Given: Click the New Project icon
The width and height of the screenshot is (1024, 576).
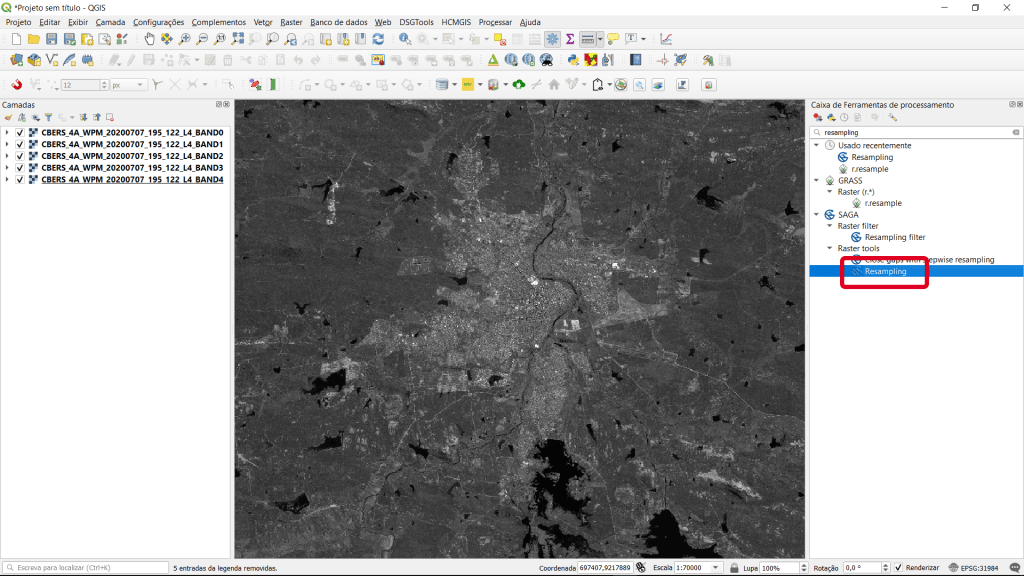Looking at the screenshot, I should point(16,39).
